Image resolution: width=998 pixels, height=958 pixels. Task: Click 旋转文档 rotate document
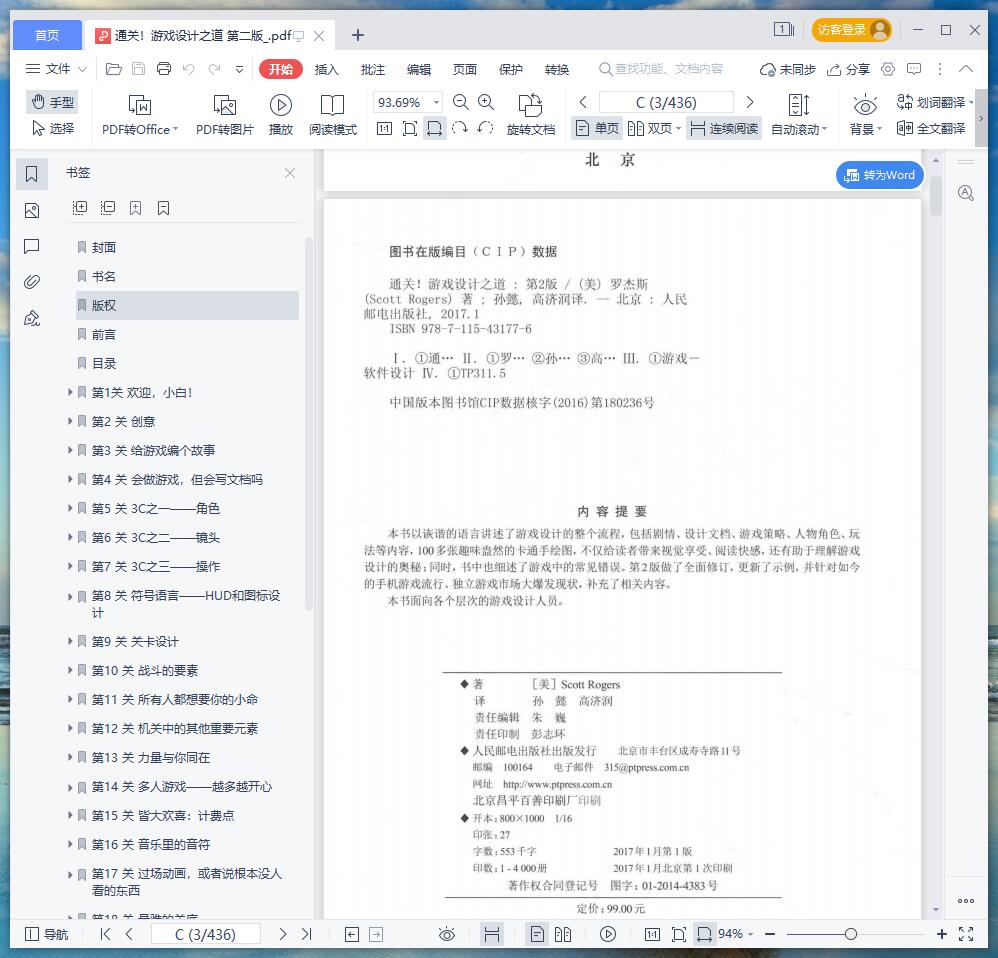tap(531, 115)
